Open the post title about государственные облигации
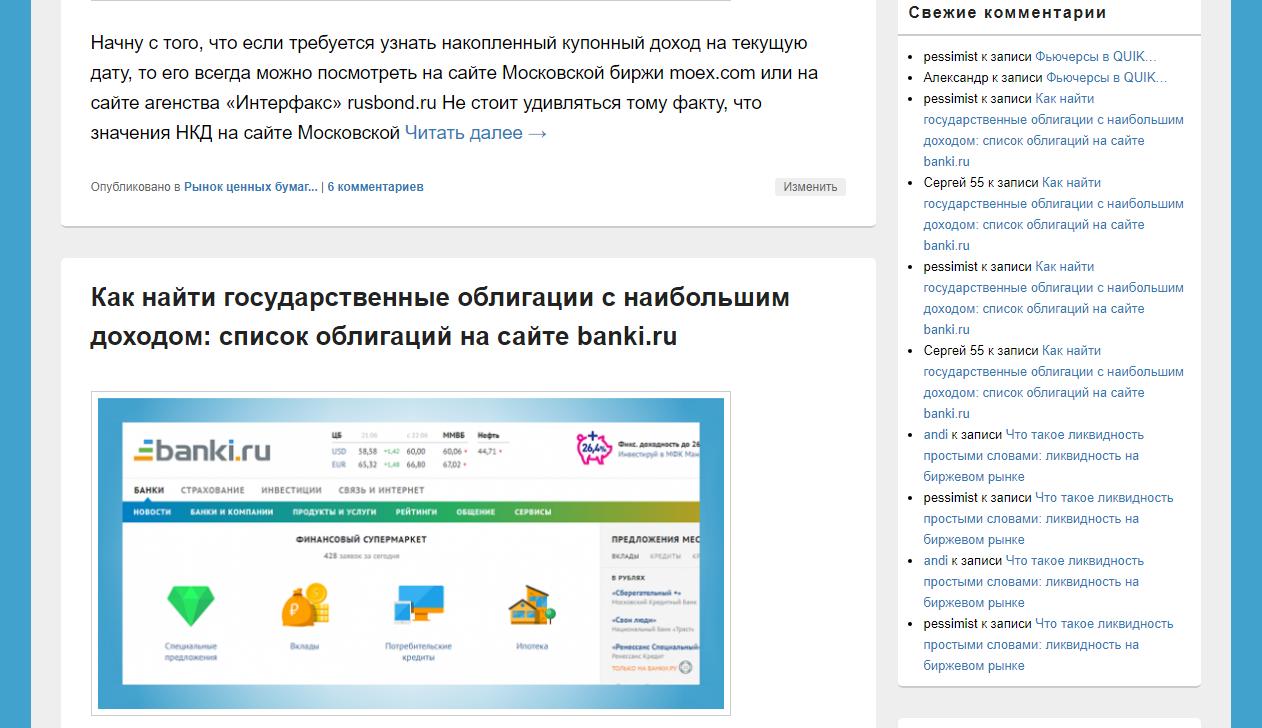The image size is (1262, 728). tap(440, 317)
